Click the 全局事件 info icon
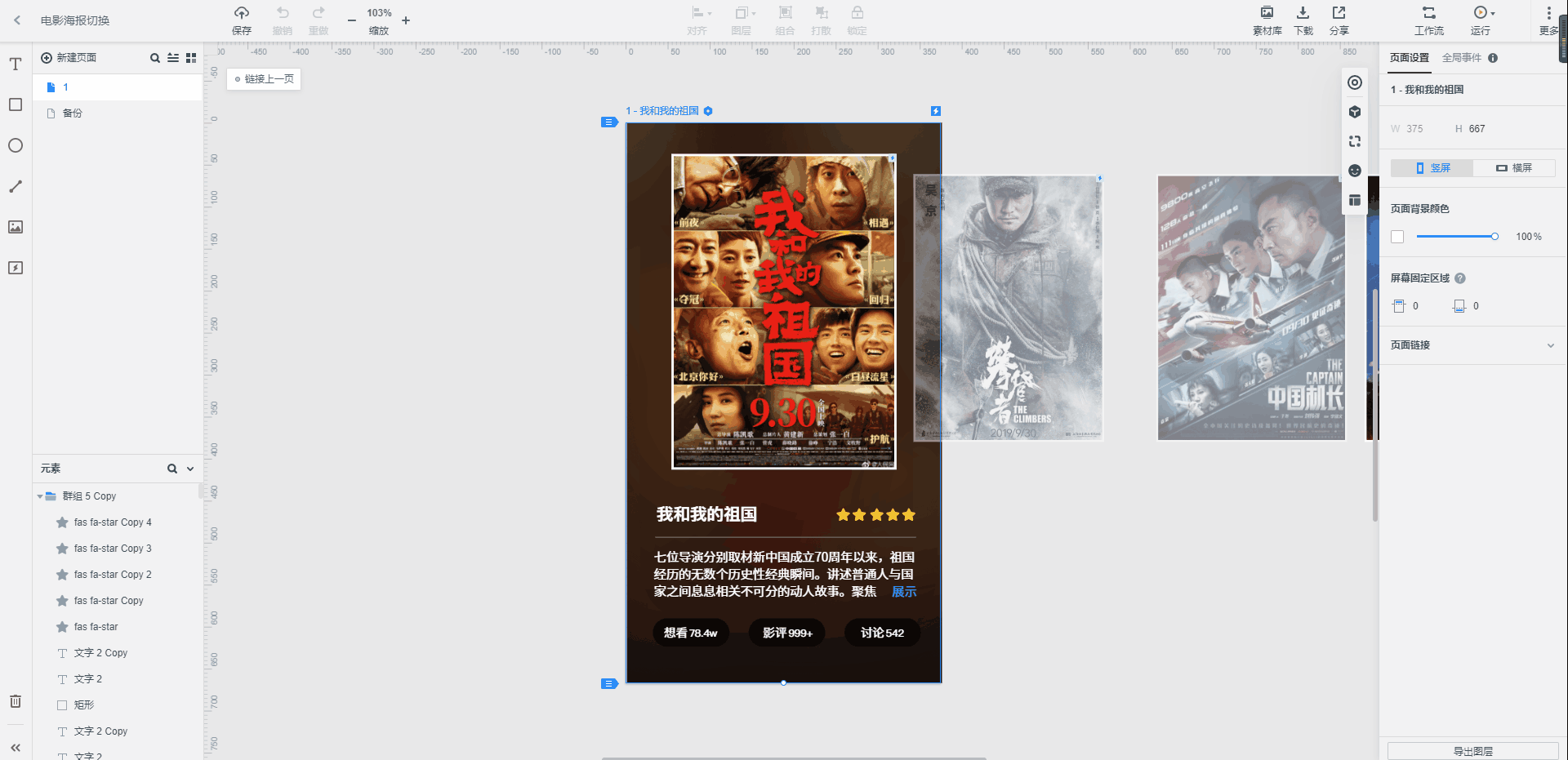 (x=1493, y=58)
